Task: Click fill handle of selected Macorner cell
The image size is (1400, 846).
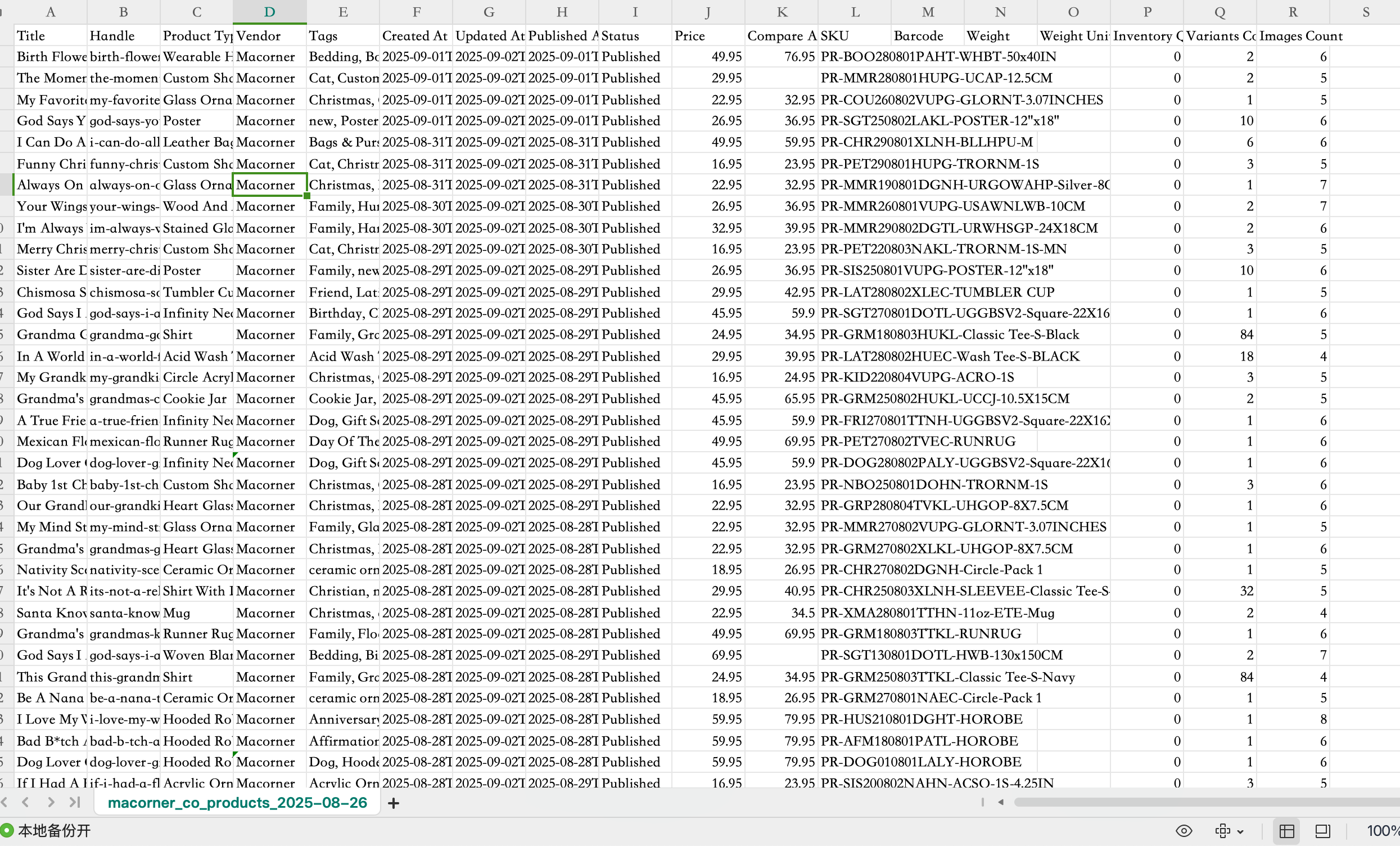Action: (x=307, y=196)
